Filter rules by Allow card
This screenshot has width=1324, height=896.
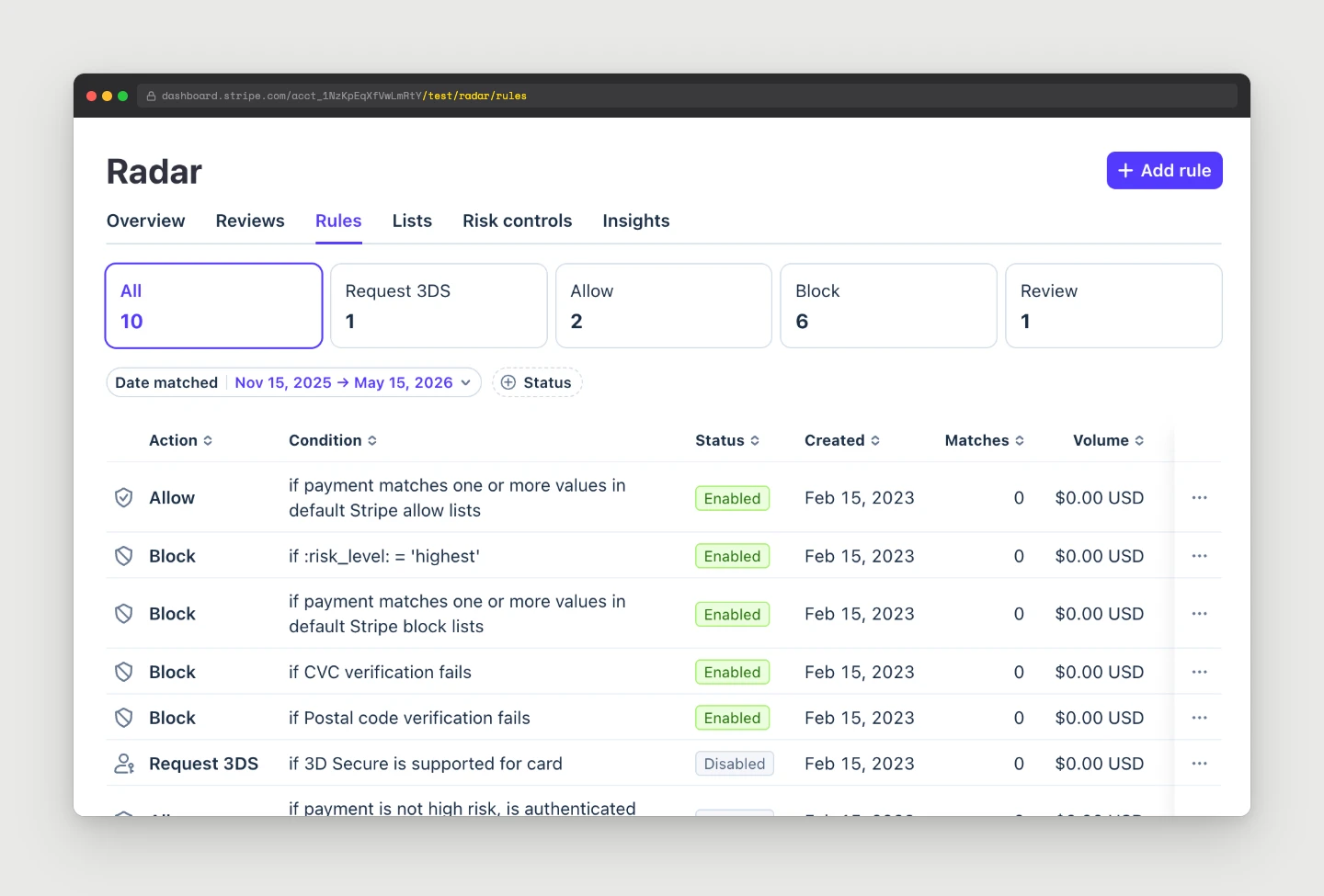(x=664, y=306)
